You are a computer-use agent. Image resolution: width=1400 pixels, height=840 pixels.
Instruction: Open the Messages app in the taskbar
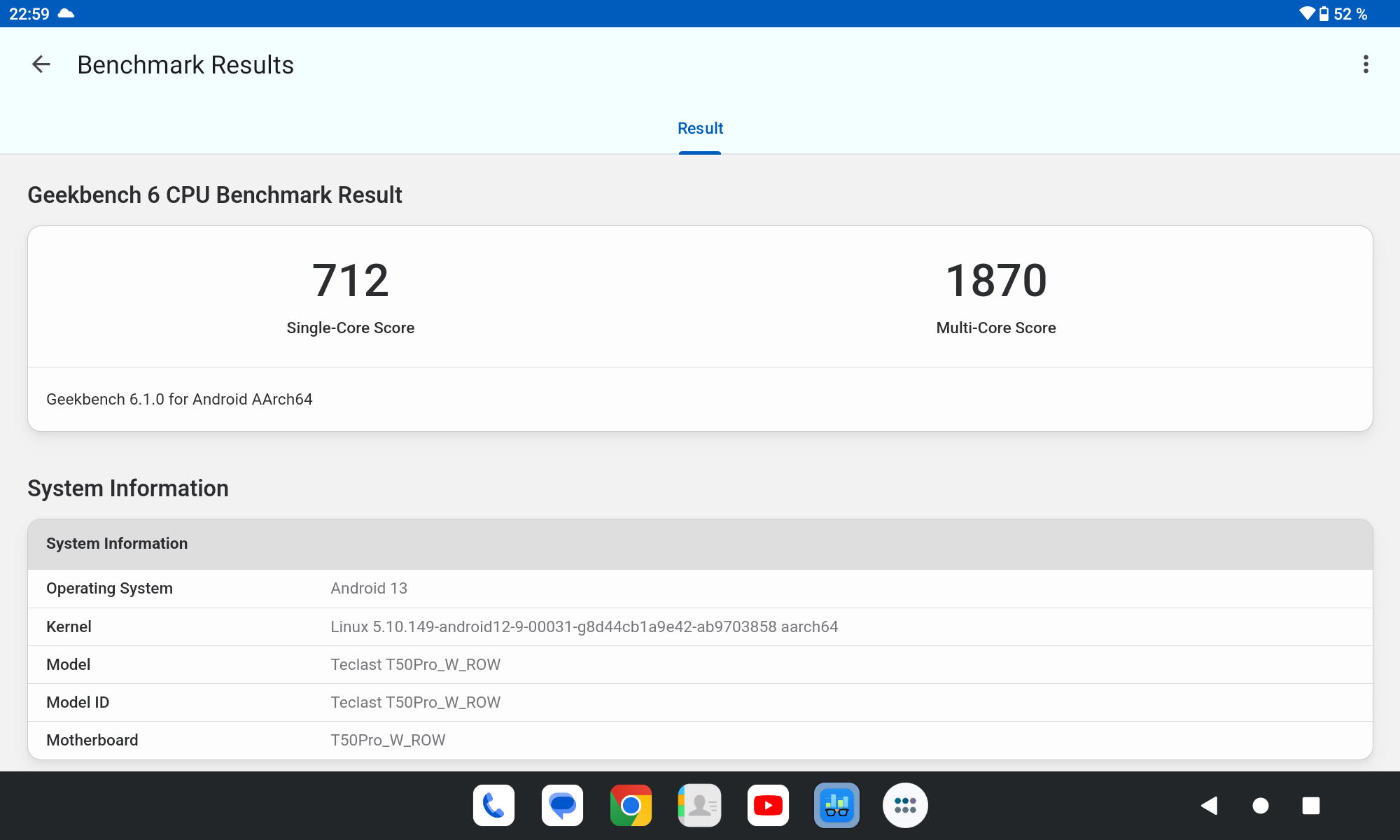(562, 806)
